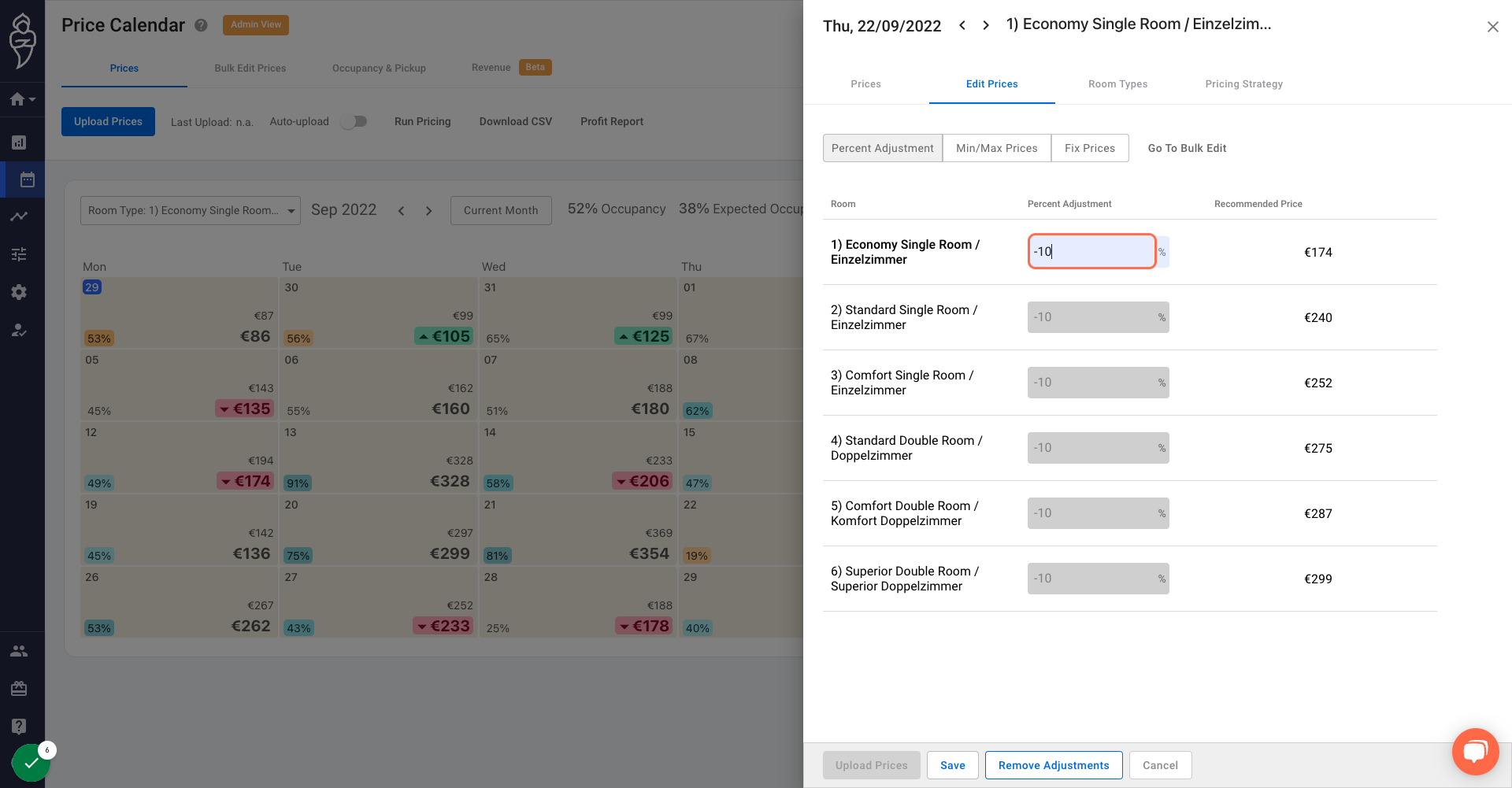Switch to the Pricing Strategy tab

point(1243,84)
